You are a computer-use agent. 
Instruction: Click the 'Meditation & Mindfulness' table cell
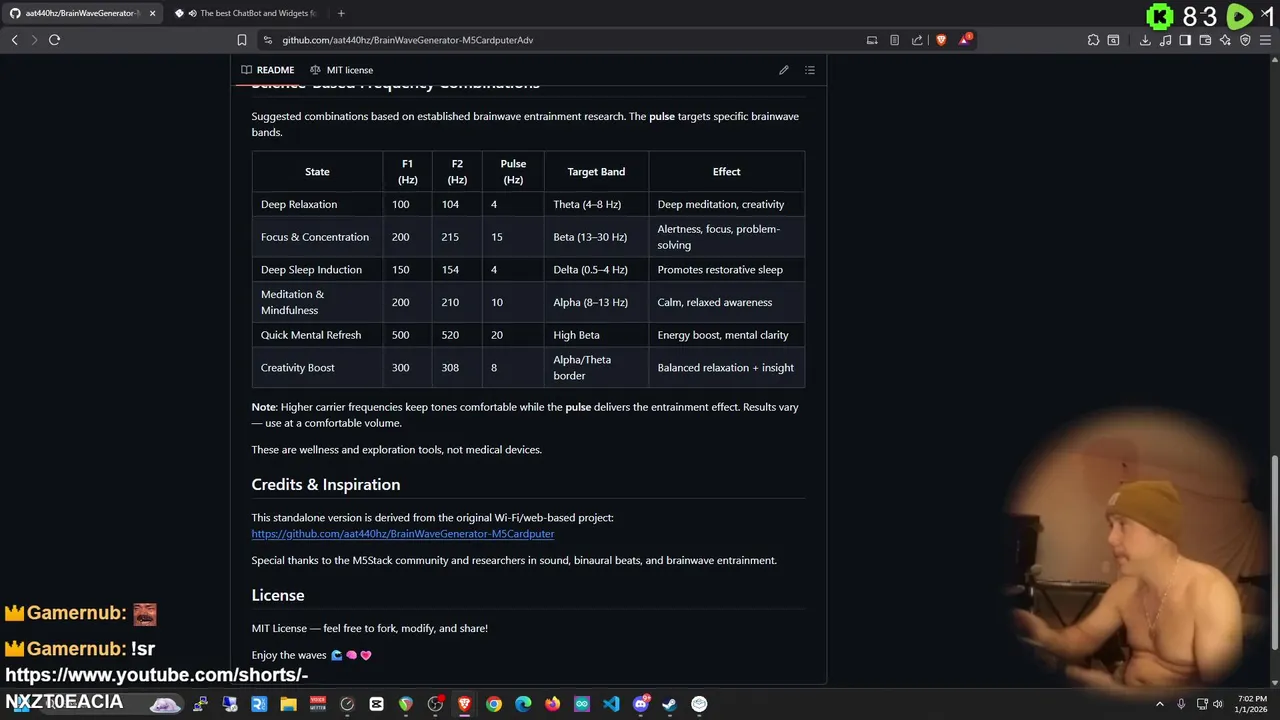pos(317,302)
